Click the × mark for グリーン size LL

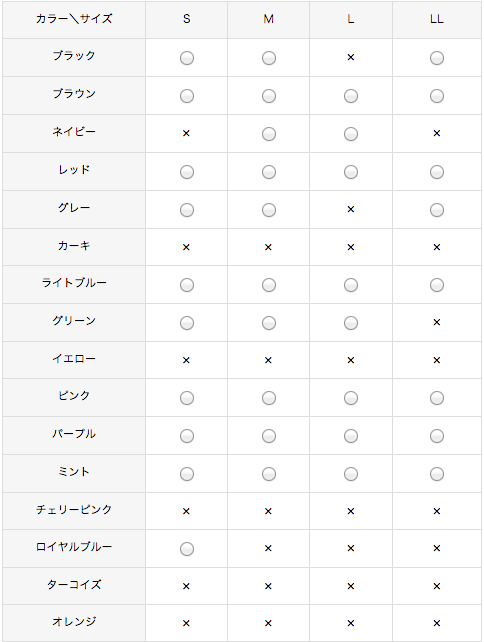click(437, 323)
